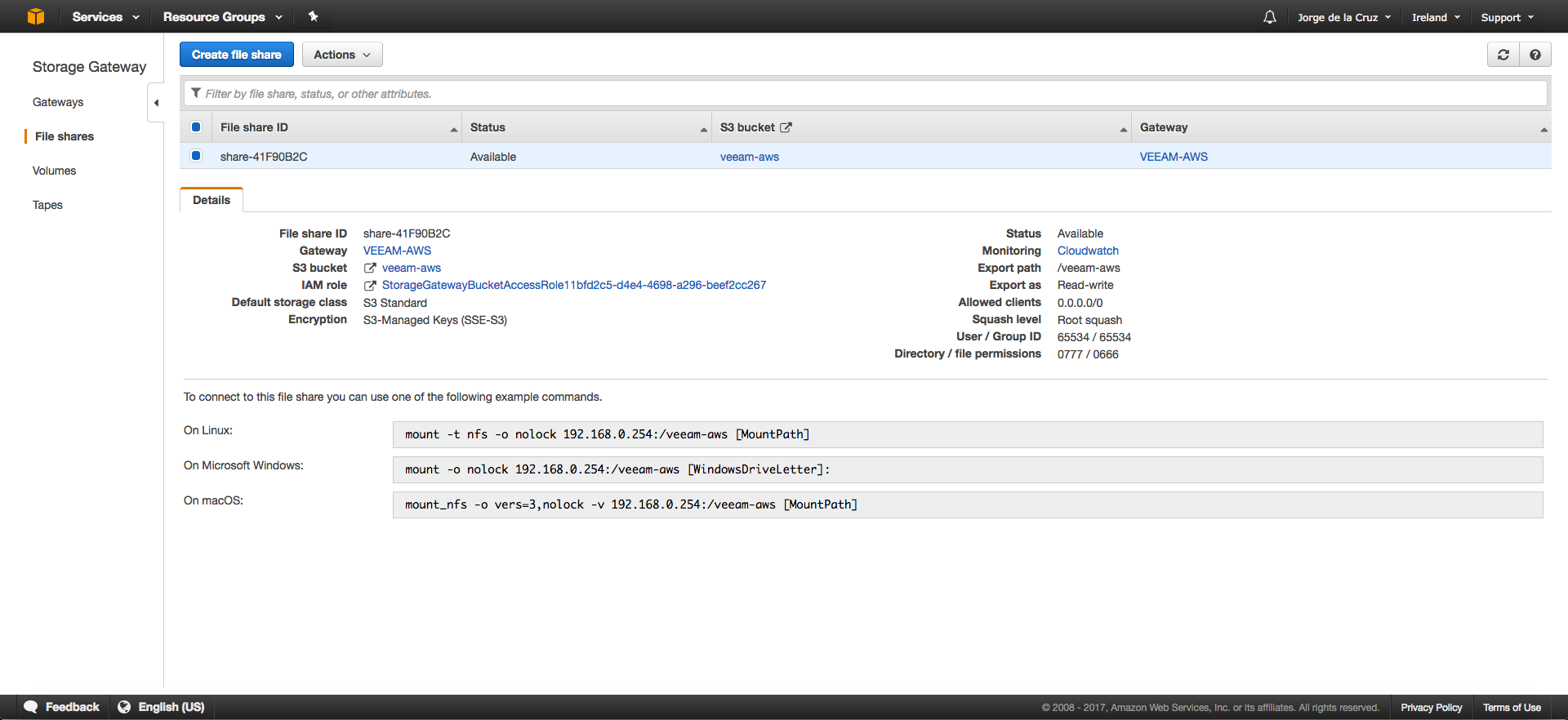Open the Ireland region dropdown
This screenshot has width=1568, height=720.
(x=1436, y=17)
